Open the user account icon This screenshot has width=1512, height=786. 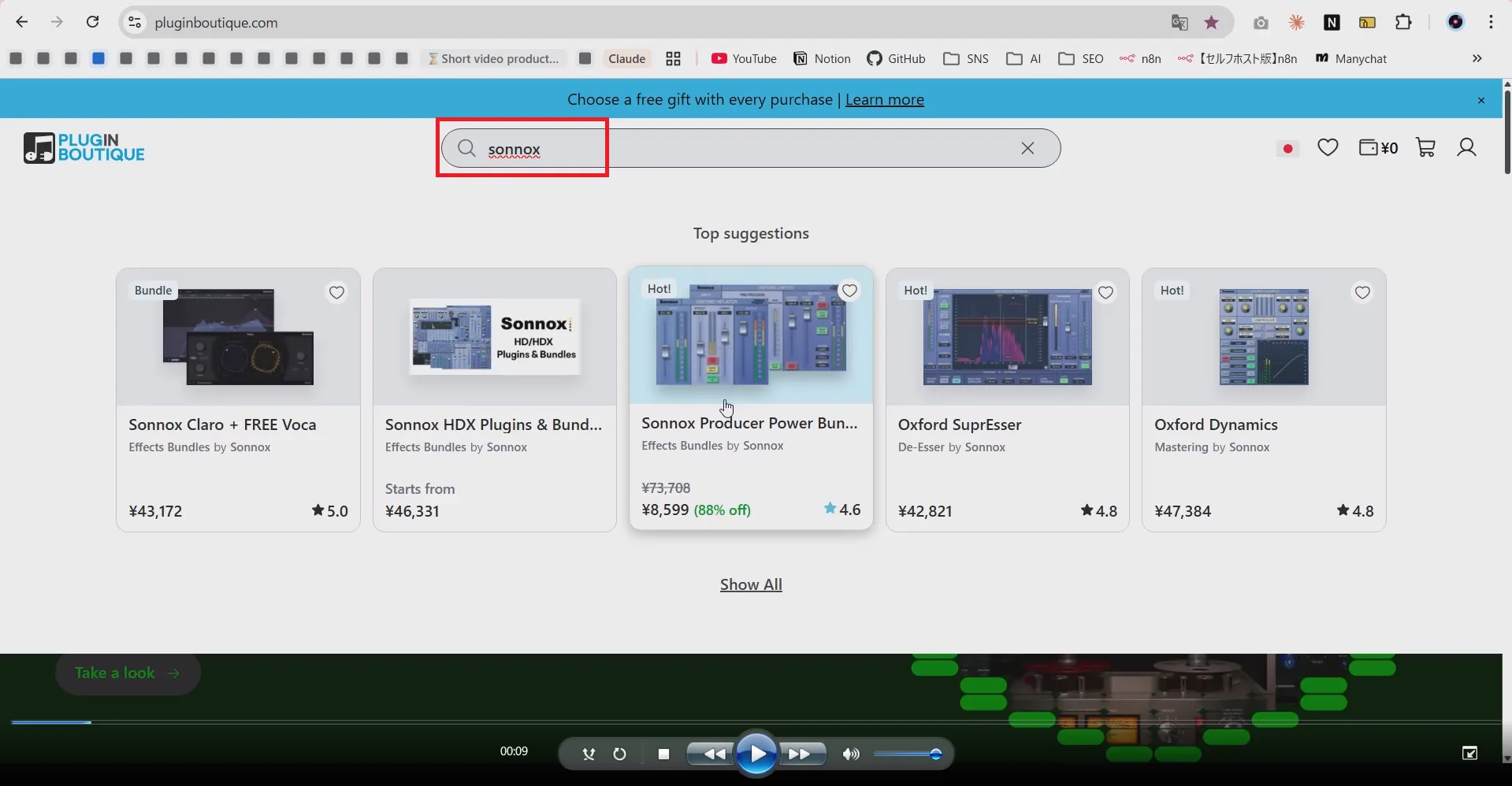pyautogui.click(x=1466, y=147)
